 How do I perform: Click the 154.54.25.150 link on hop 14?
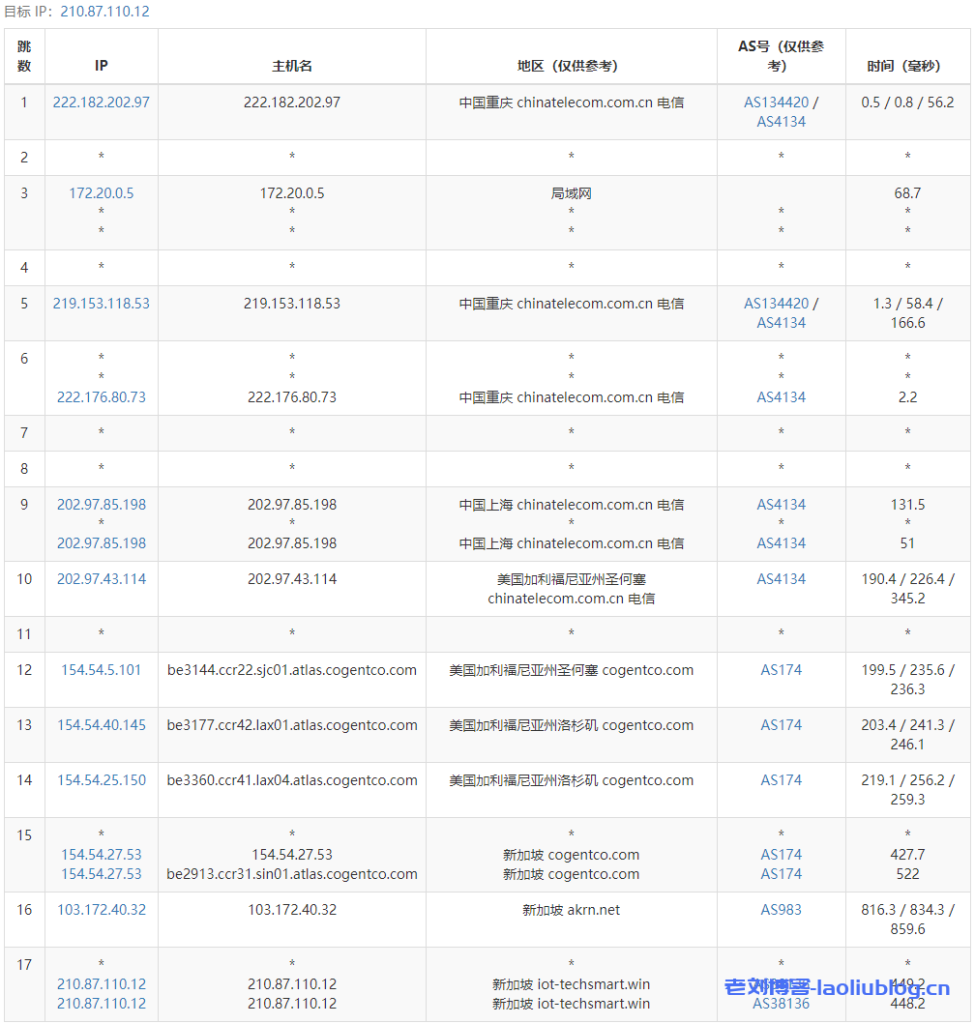click(100, 780)
